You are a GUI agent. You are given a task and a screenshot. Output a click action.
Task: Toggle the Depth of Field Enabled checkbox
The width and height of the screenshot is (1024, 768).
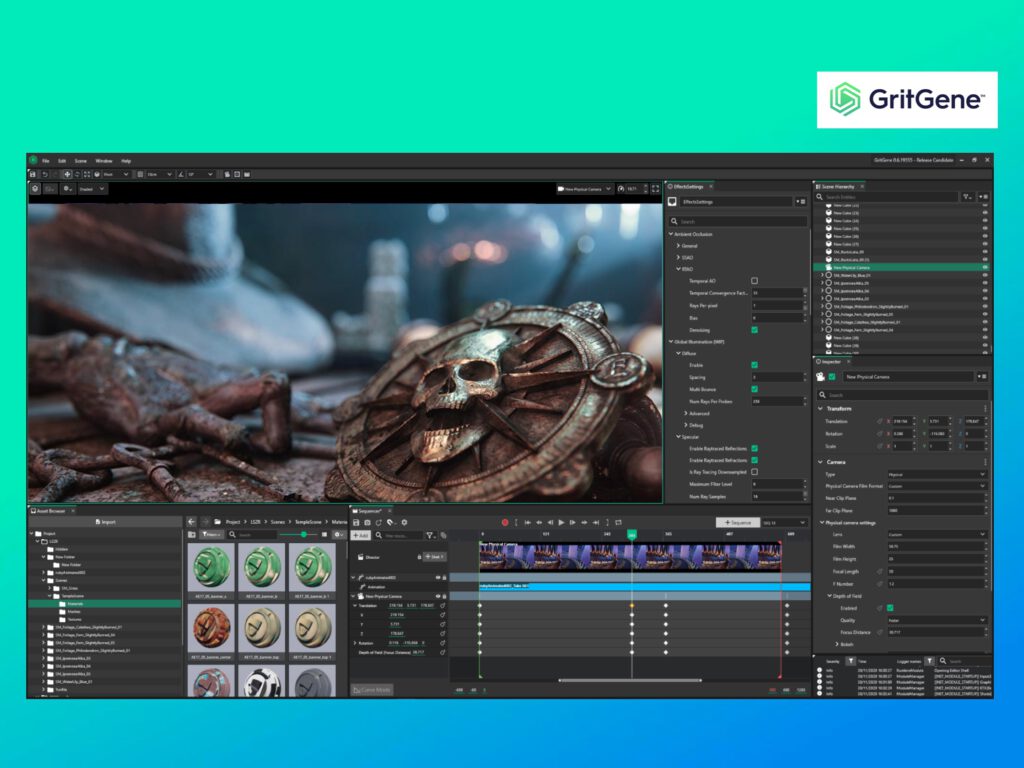[x=889, y=608]
